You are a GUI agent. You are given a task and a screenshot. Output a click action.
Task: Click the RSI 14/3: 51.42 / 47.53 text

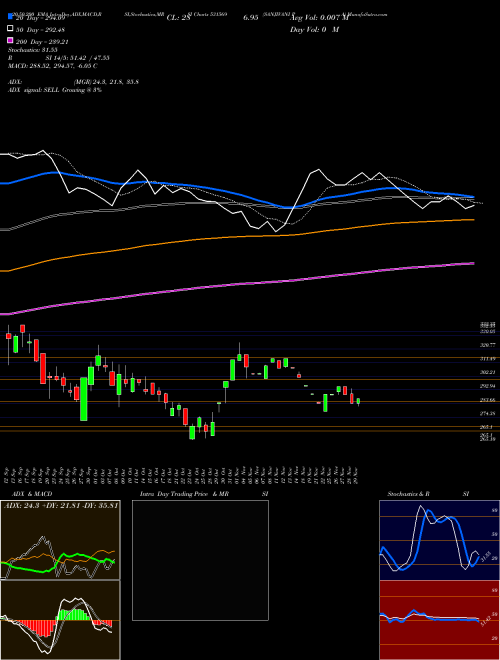click(x=59, y=58)
